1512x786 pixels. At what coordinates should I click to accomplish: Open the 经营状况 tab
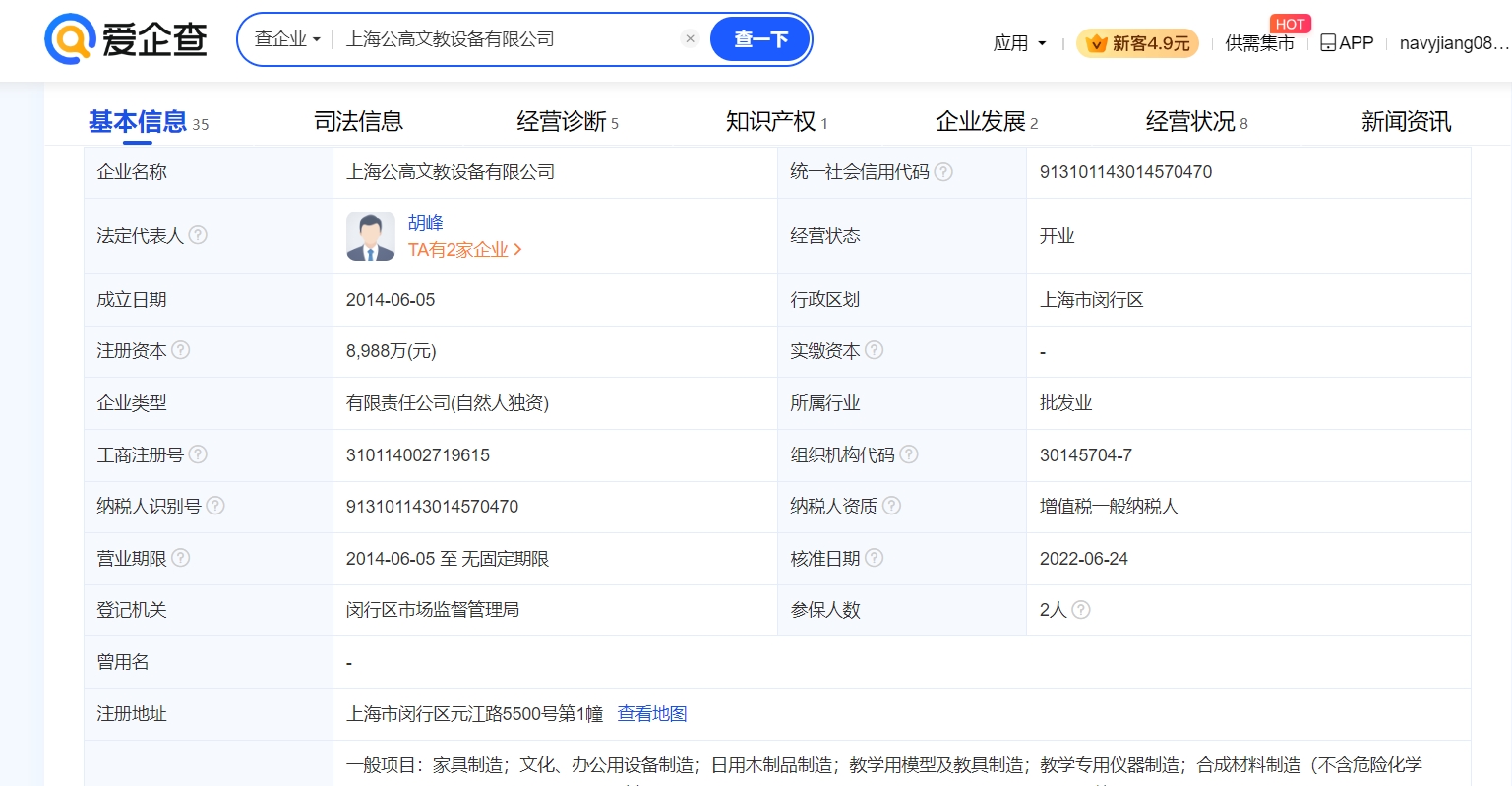pos(1196,122)
